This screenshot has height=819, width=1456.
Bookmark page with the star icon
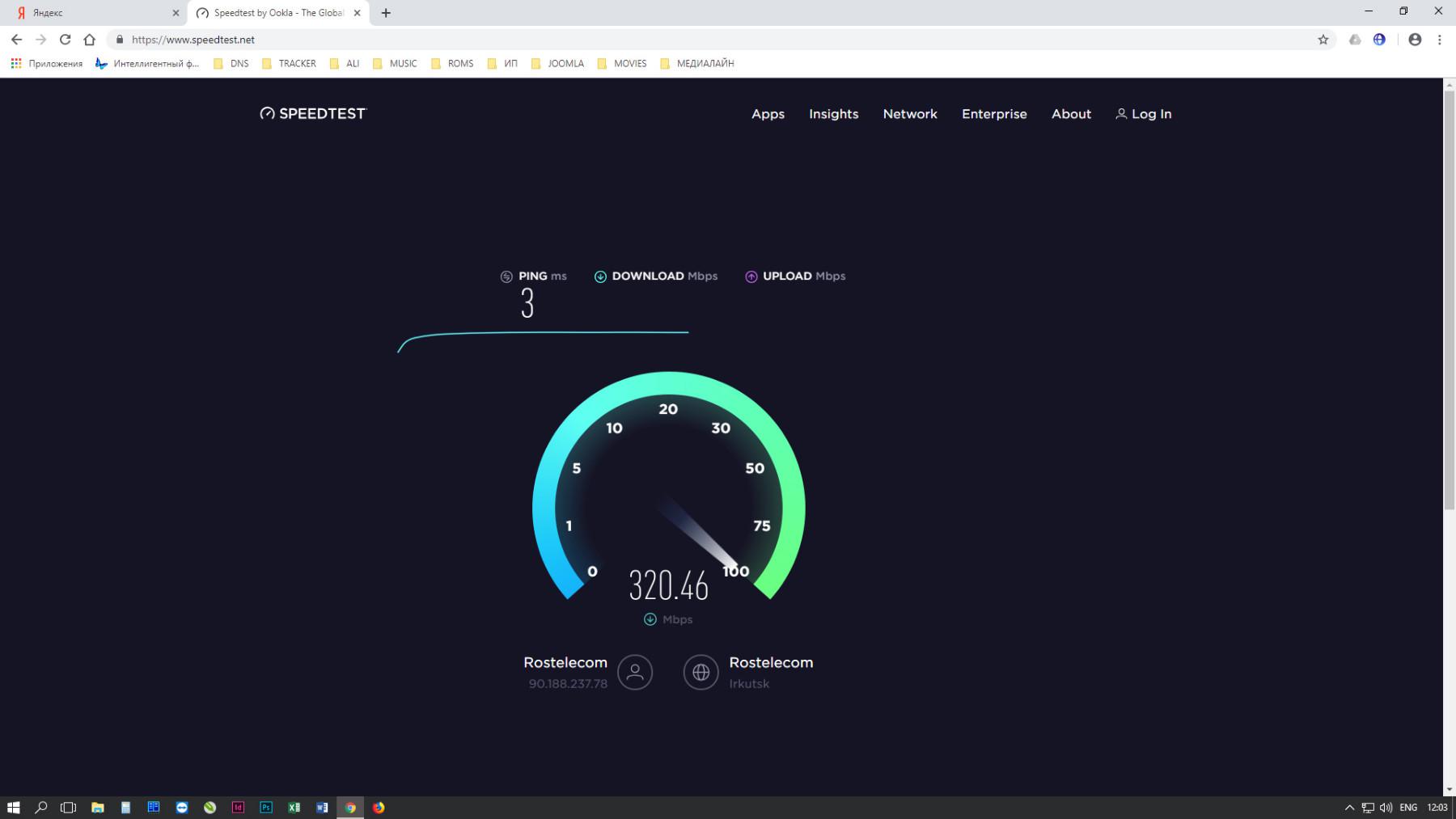(1323, 40)
